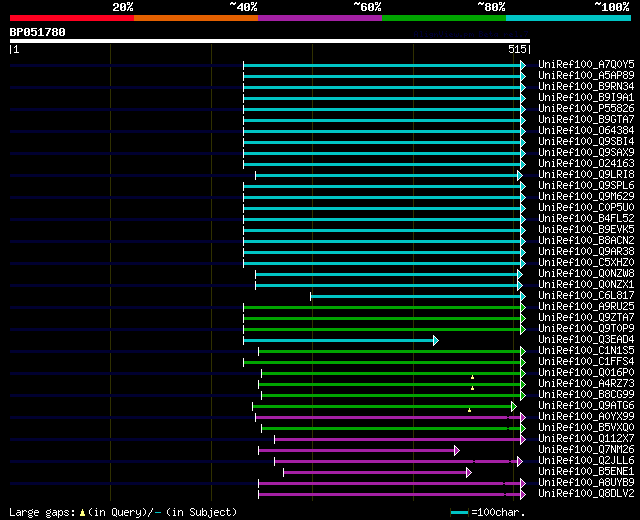This screenshot has width=640, height=520.
Task: Click the yellow gap marker under the A4RZ73 alignment
Action: (x=472, y=388)
